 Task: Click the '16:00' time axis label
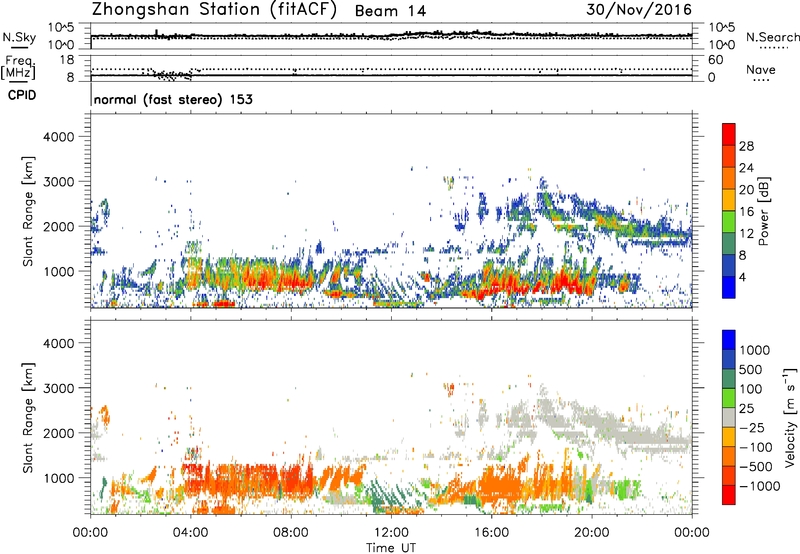491,533
